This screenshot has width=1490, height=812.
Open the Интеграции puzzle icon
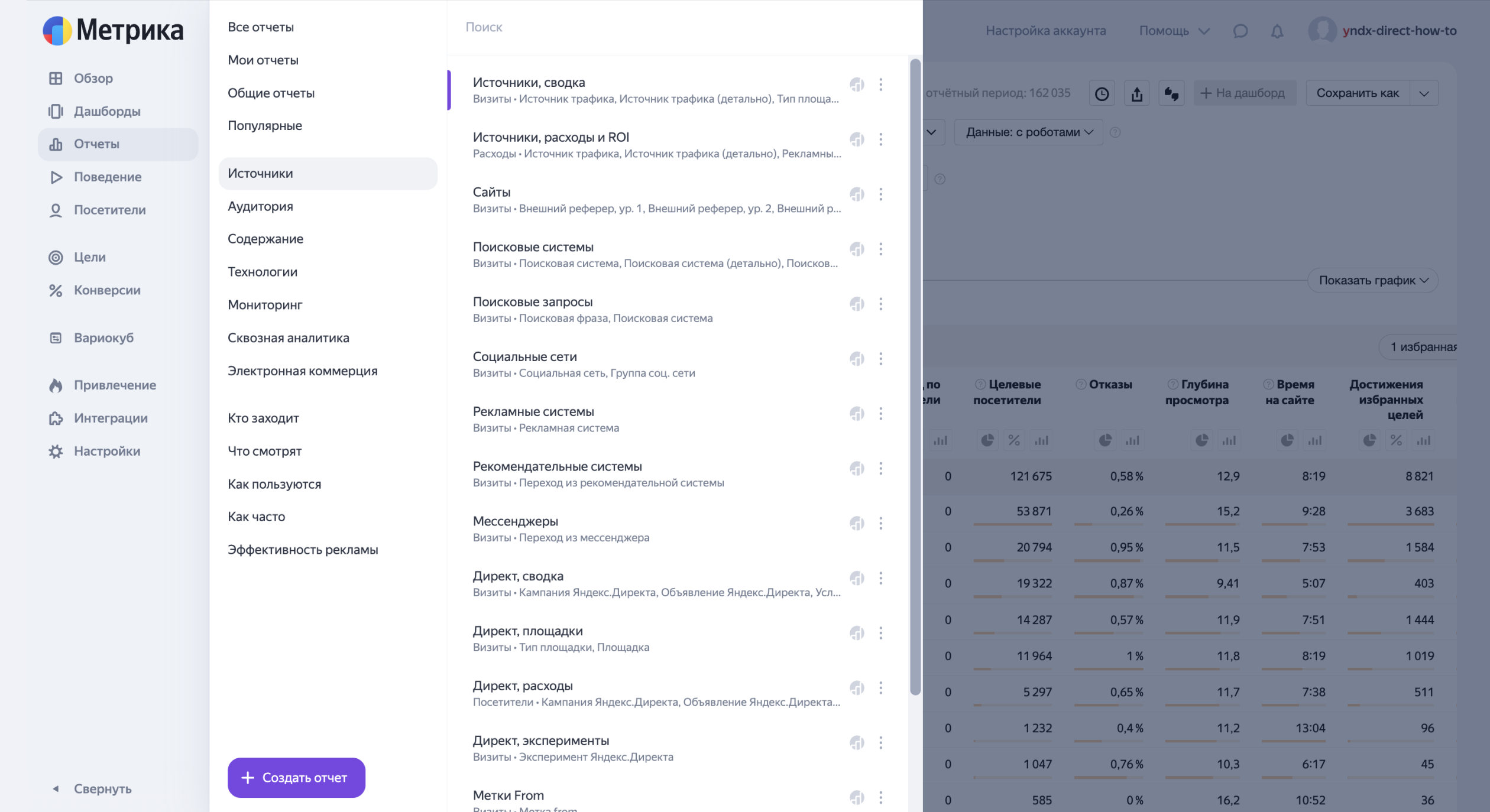click(x=56, y=418)
